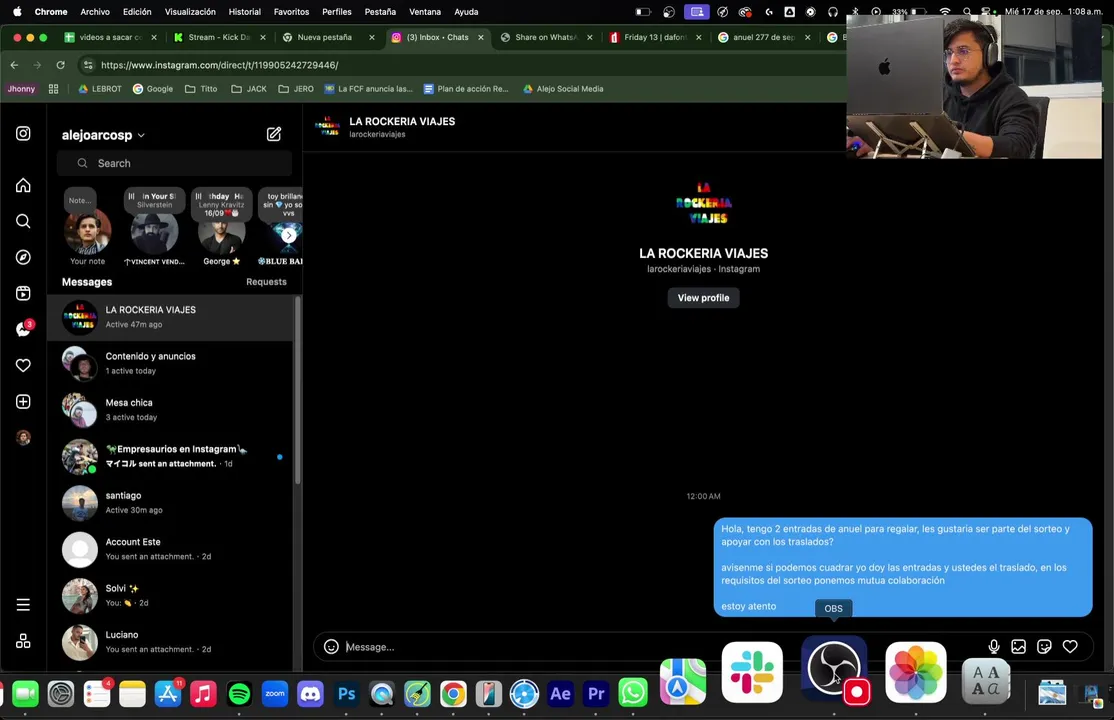The height and width of the screenshot is (720, 1114).
Task: Open the Archivo menu
Action: coord(95,11)
